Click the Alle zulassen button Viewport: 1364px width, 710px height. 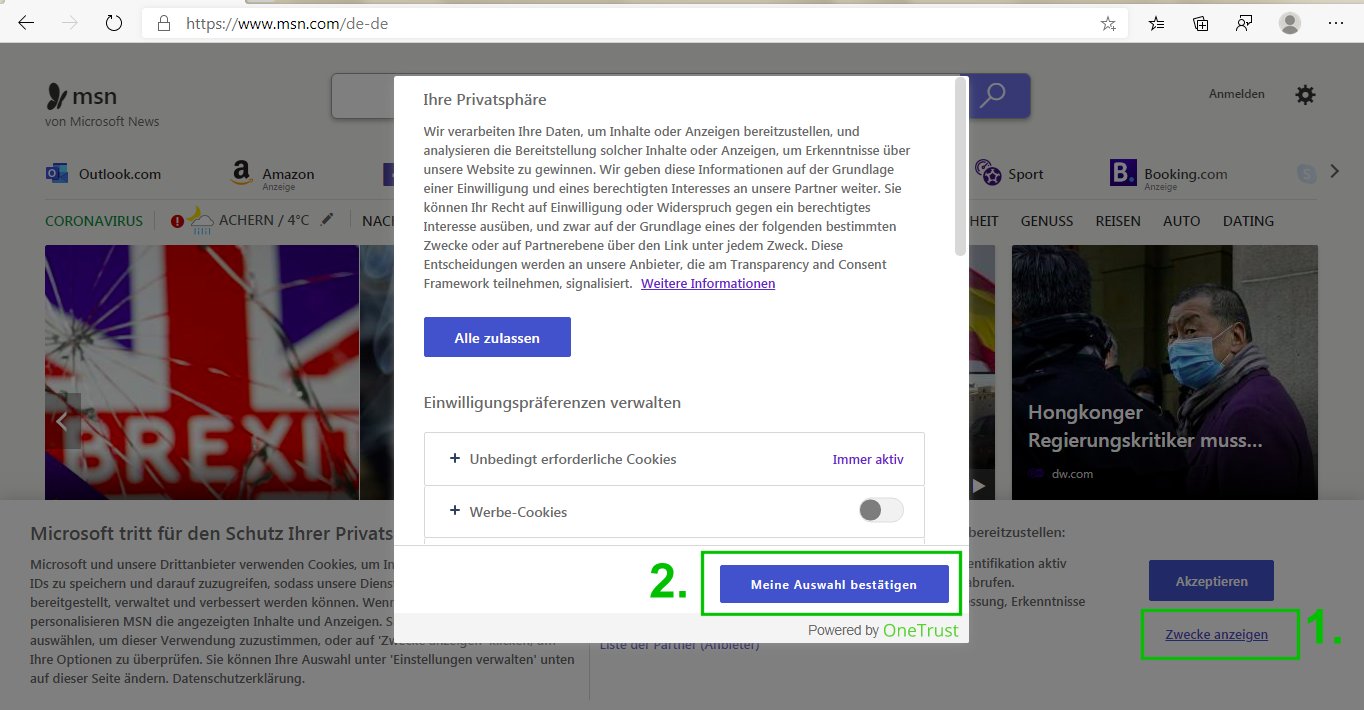point(497,336)
